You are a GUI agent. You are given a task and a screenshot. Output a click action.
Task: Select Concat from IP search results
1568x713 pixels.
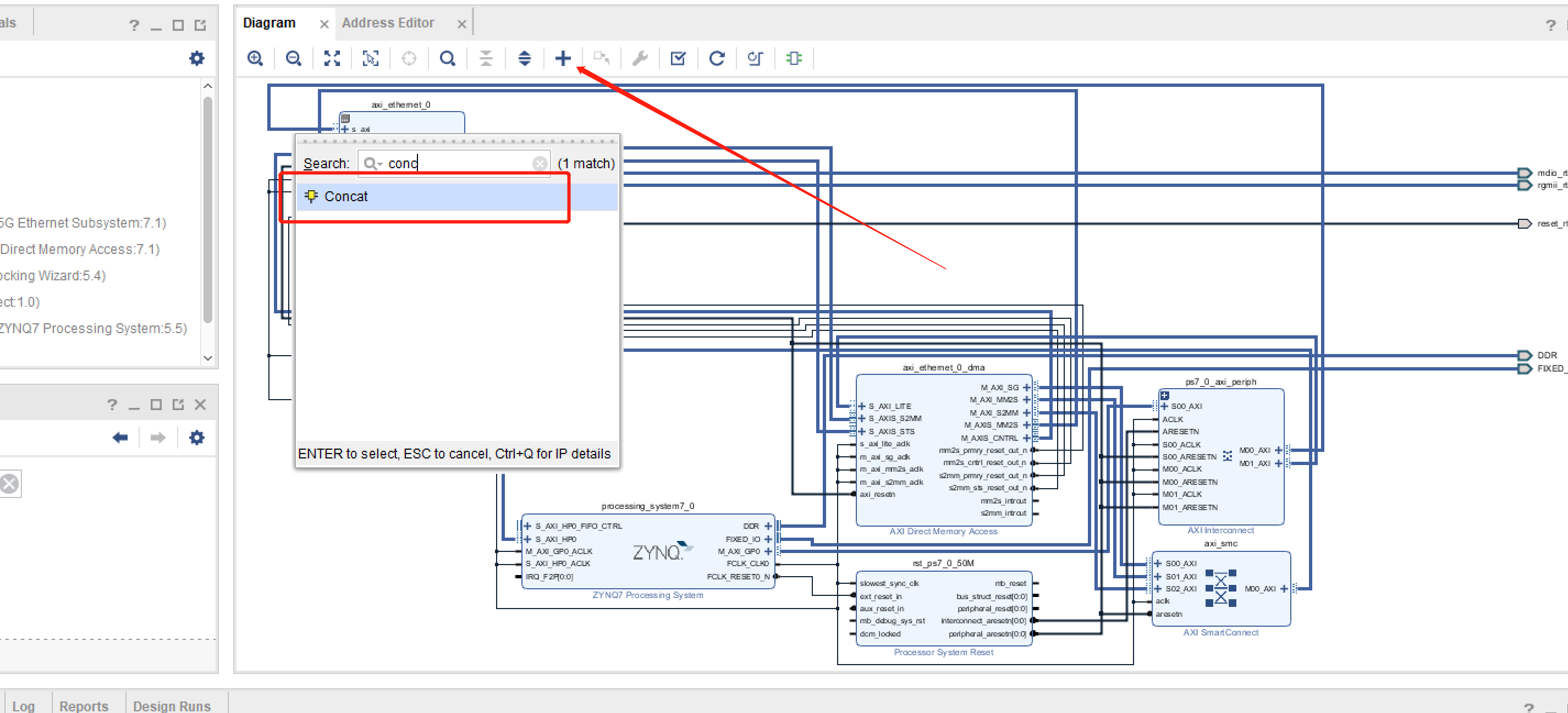click(457, 196)
